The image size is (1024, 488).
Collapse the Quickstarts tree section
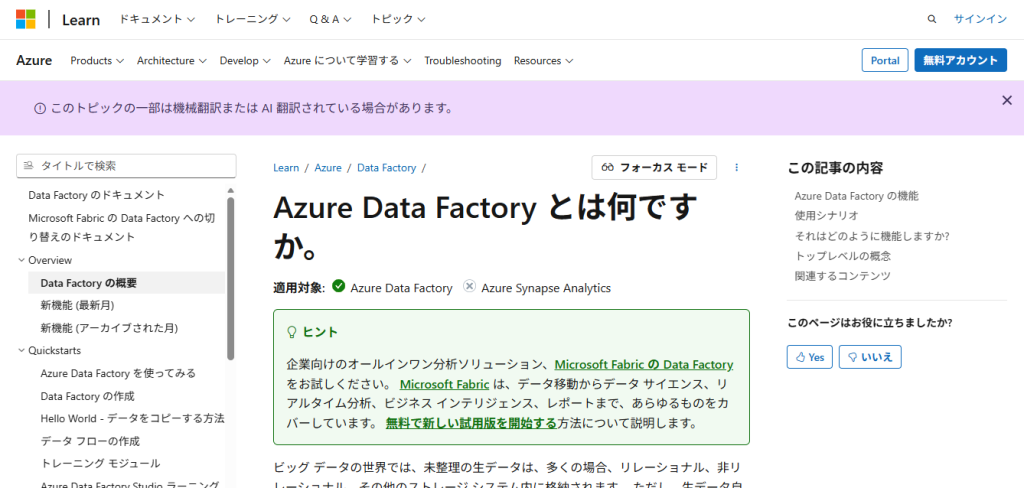[49, 350]
